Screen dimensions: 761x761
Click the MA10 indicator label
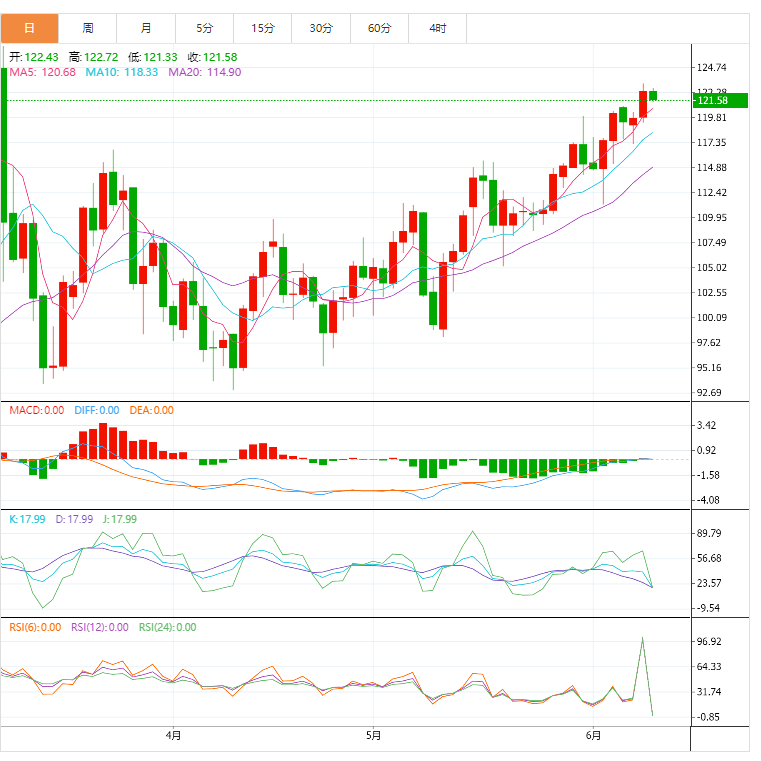(122, 72)
